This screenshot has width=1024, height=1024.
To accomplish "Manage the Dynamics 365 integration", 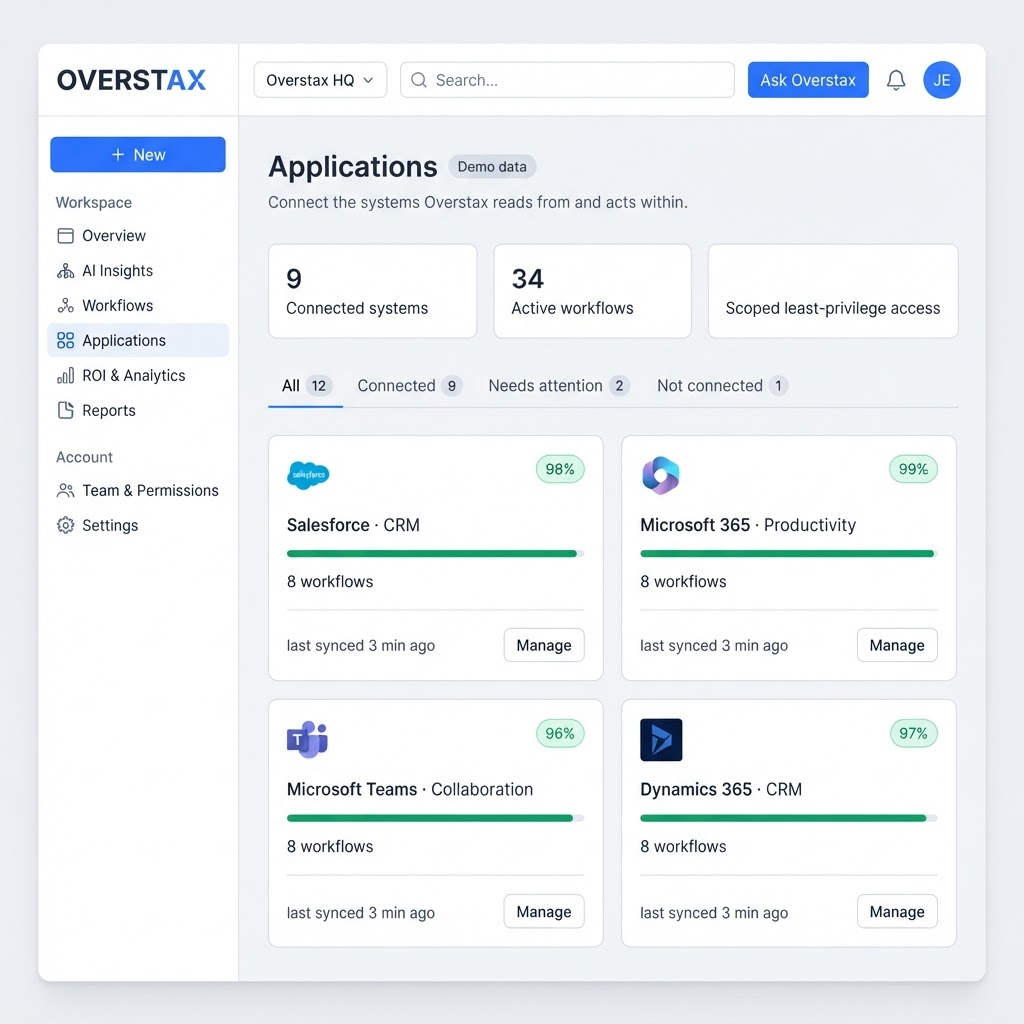I will 897,912.
